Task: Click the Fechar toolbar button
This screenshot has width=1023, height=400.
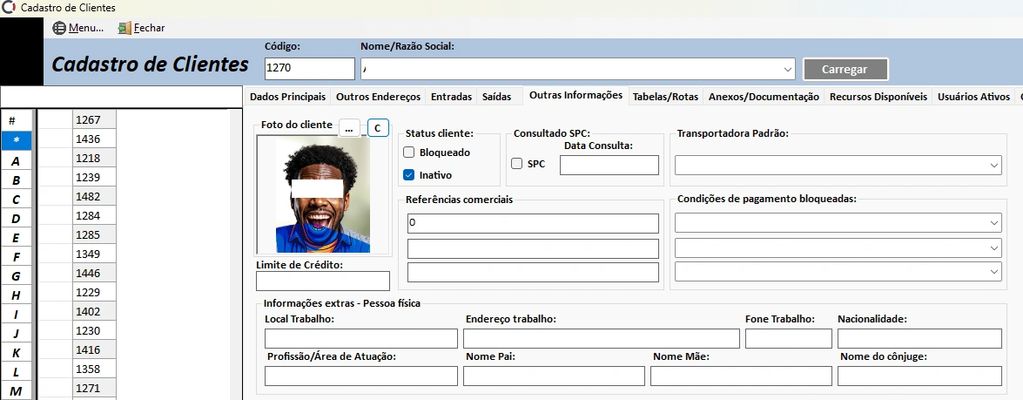Action: 141,28
